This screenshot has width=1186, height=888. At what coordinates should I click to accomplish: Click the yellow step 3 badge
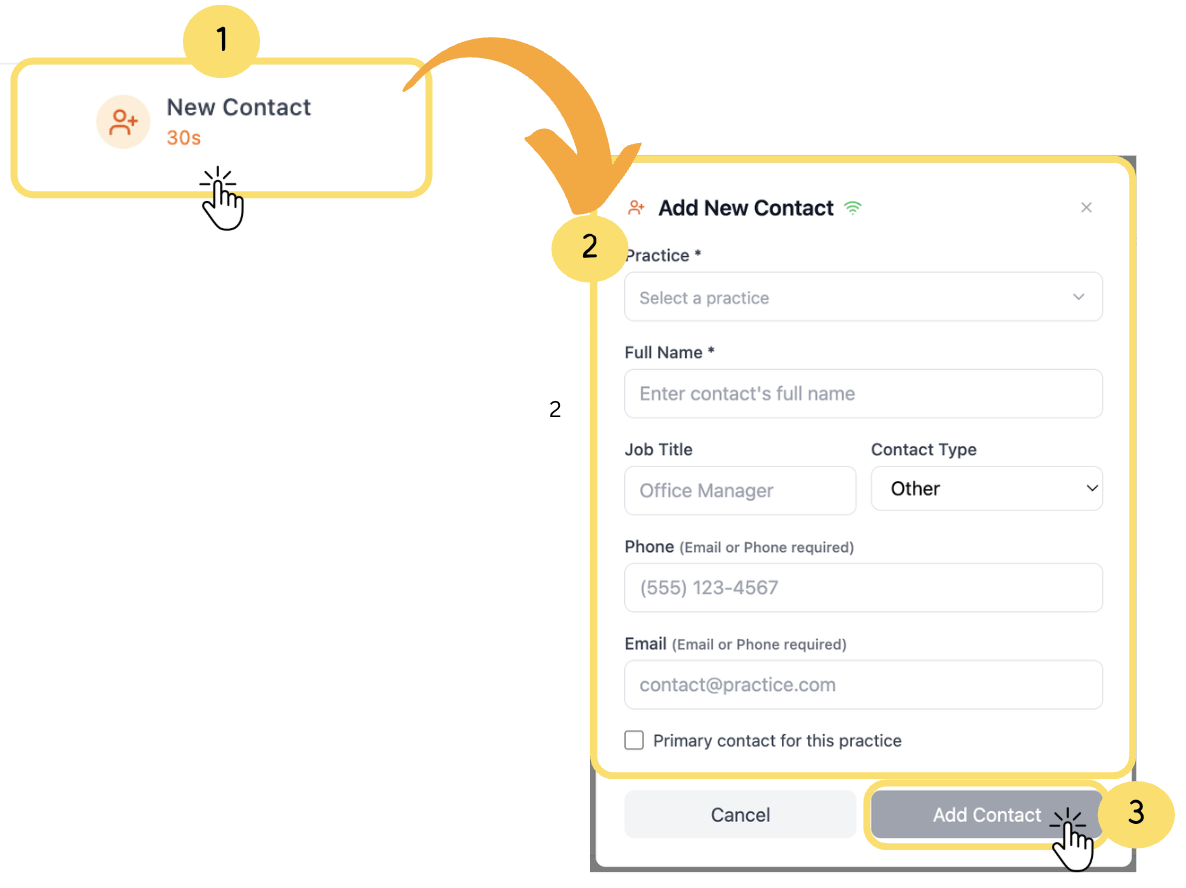1135,812
